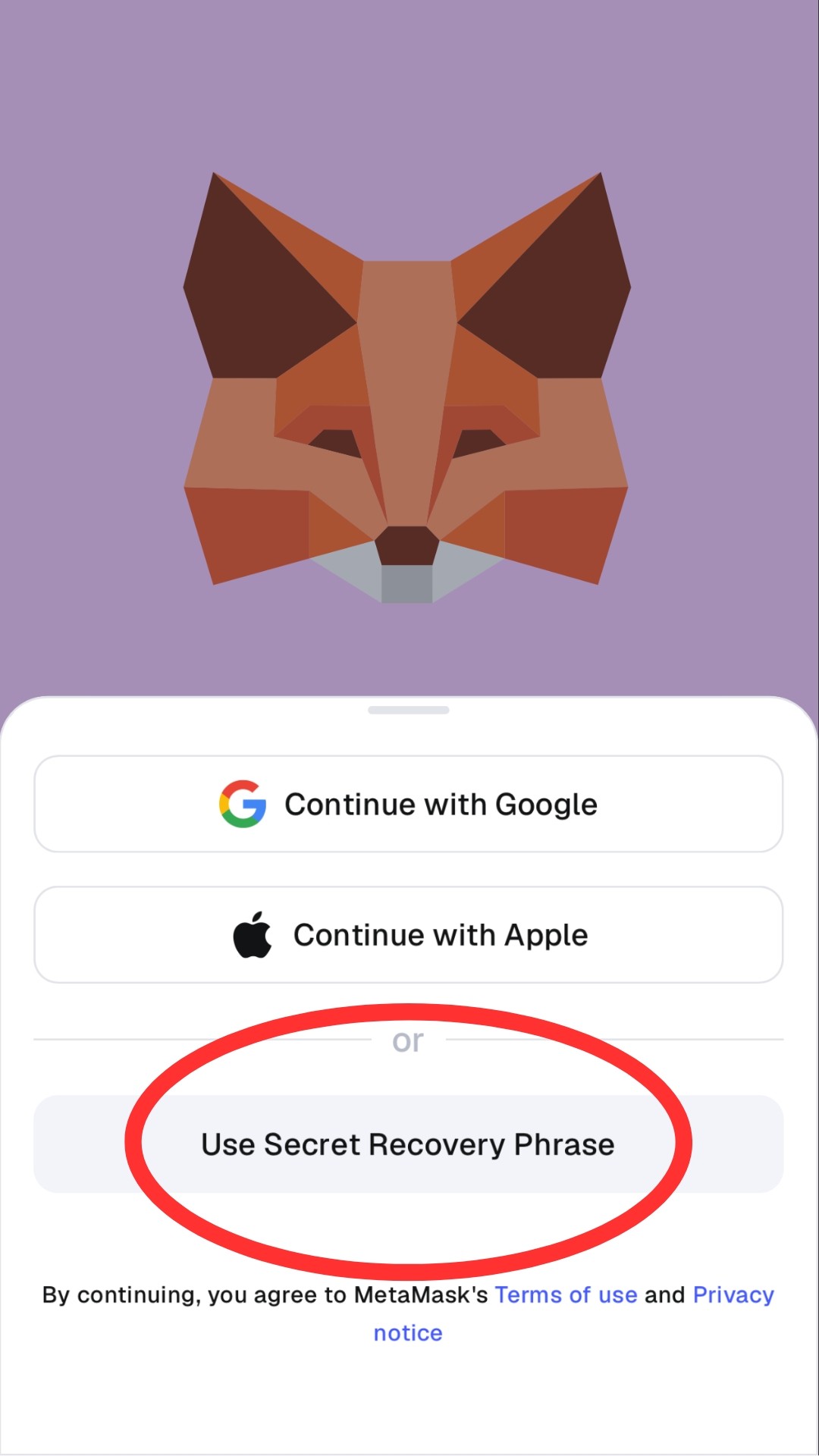The height and width of the screenshot is (1456, 819).
Task: Select Use Secret Recovery Phrase
Action: coord(409,1144)
